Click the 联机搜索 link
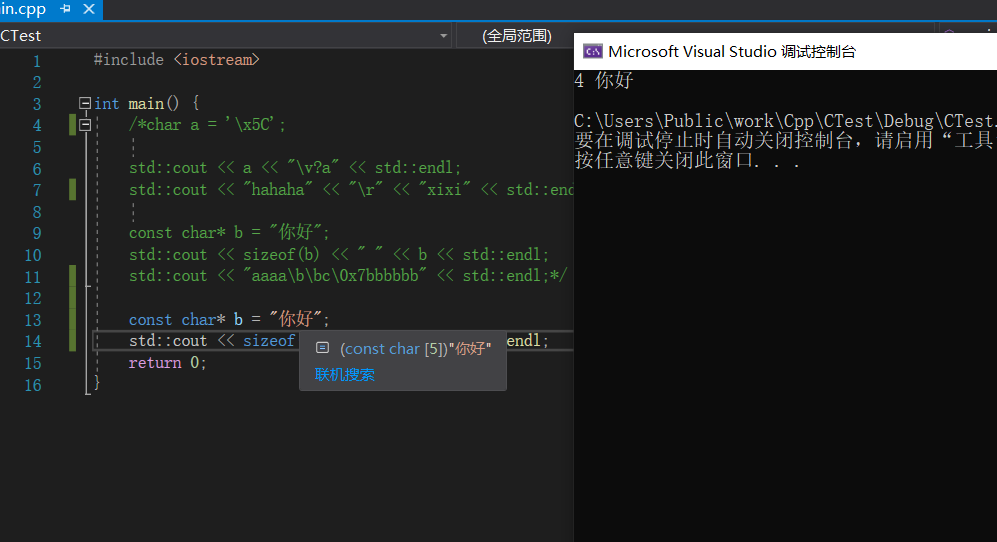This screenshot has width=997, height=542. pyautogui.click(x=345, y=374)
